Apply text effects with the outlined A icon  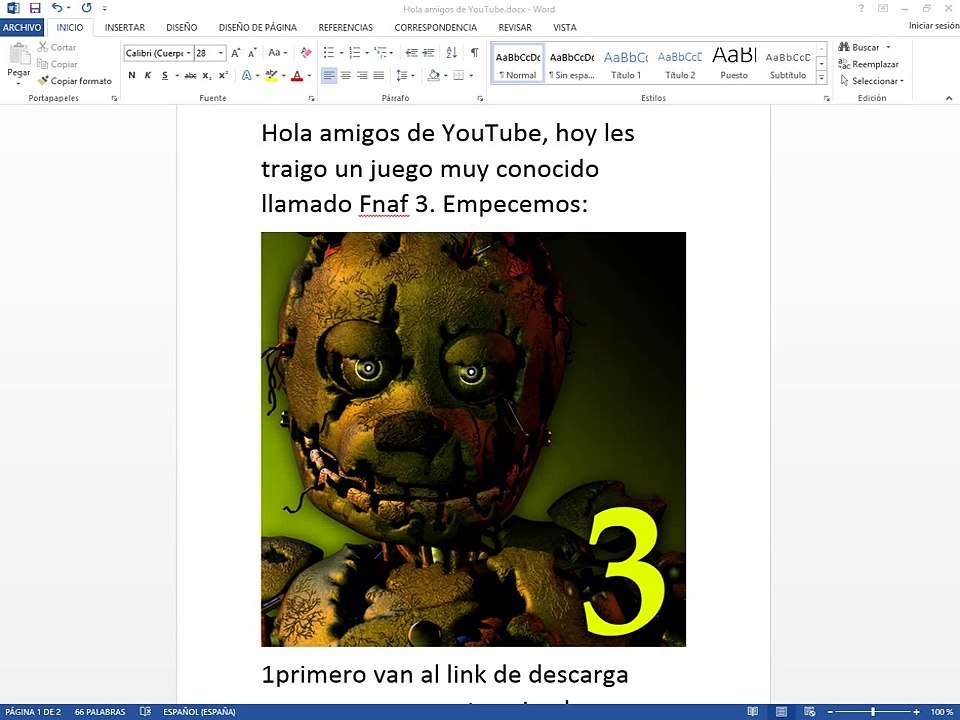[247, 75]
